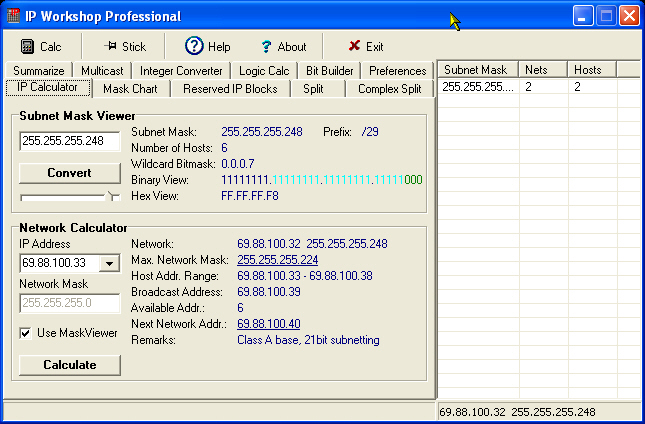Open the Bit Builder tab
Viewport: 645px width, 424px height.
coord(329,71)
